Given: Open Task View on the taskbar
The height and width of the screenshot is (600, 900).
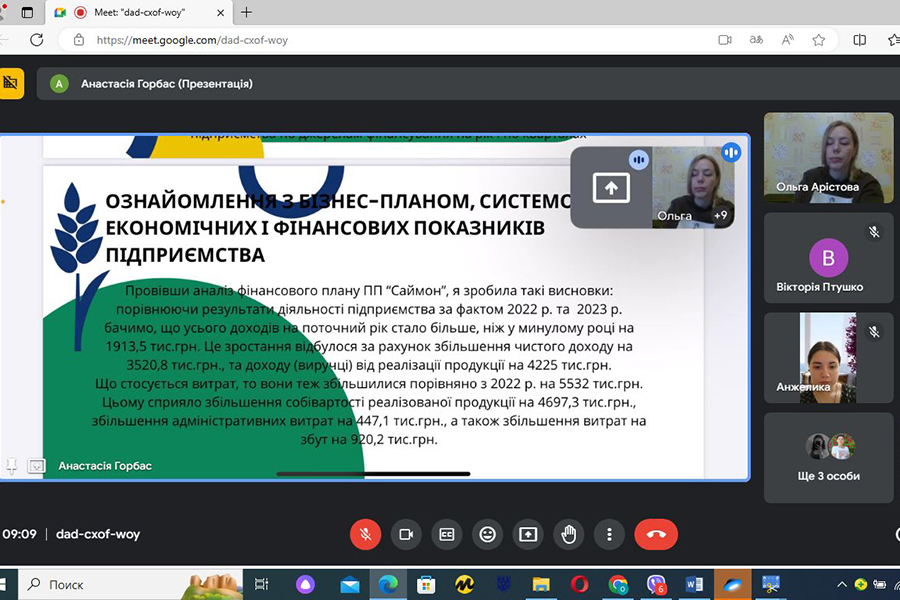Looking at the screenshot, I should tap(261, 584).
